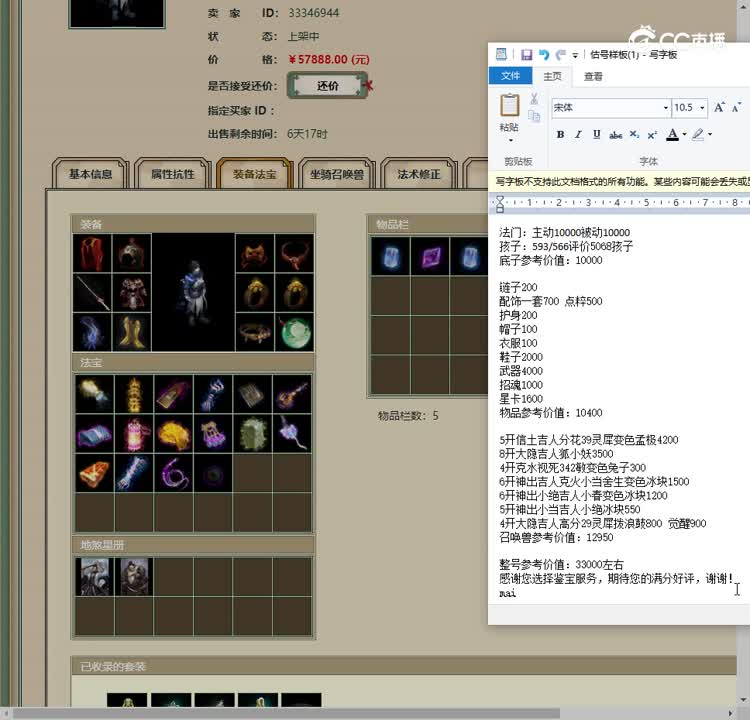Select the 装备法宝 tab
750x720 pixels.
(254, 174)
